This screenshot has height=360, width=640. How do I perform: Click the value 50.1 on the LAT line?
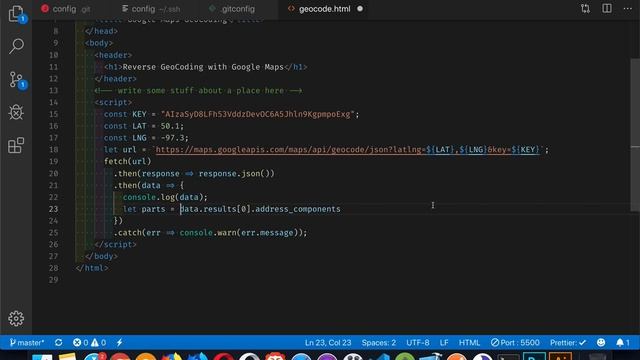[170, 126]
